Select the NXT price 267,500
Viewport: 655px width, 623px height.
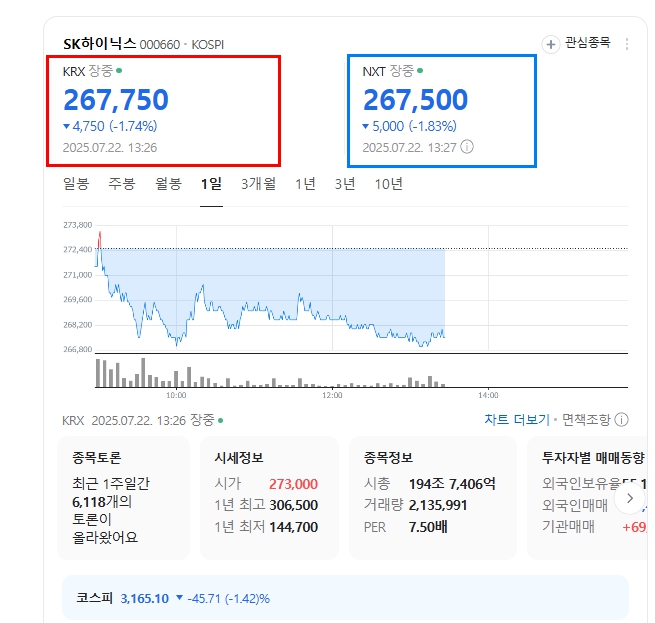click(415, 100)
